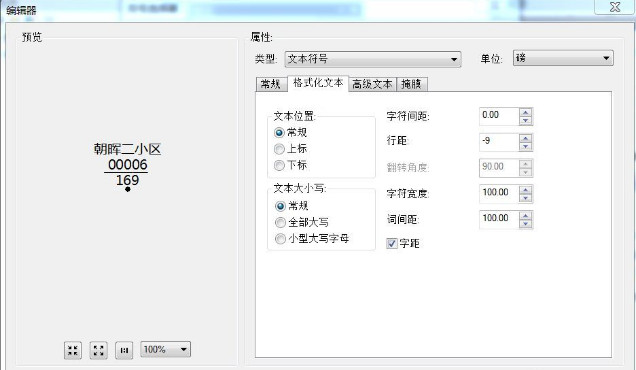
Task: Increase 行距 with the up arrow
Action: click(526, 138)
